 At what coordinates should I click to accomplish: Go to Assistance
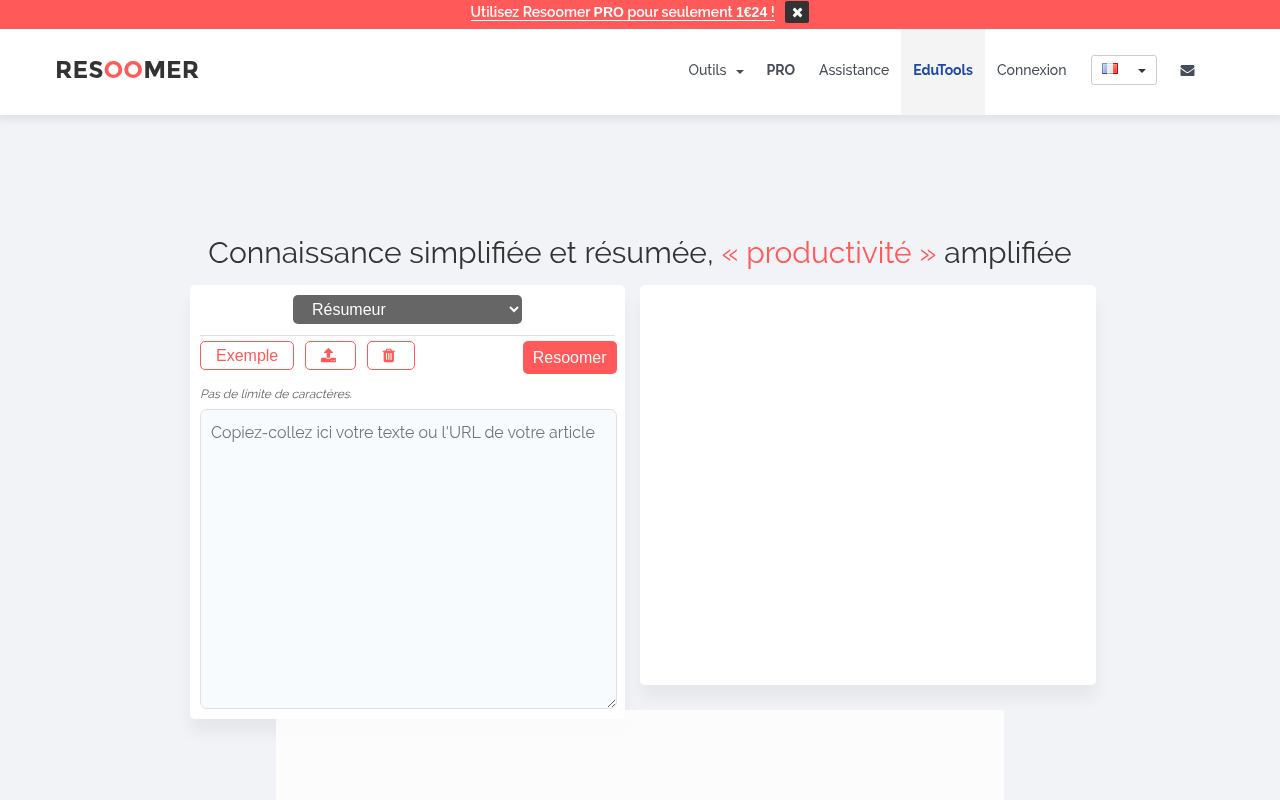(x=853, y=70)
